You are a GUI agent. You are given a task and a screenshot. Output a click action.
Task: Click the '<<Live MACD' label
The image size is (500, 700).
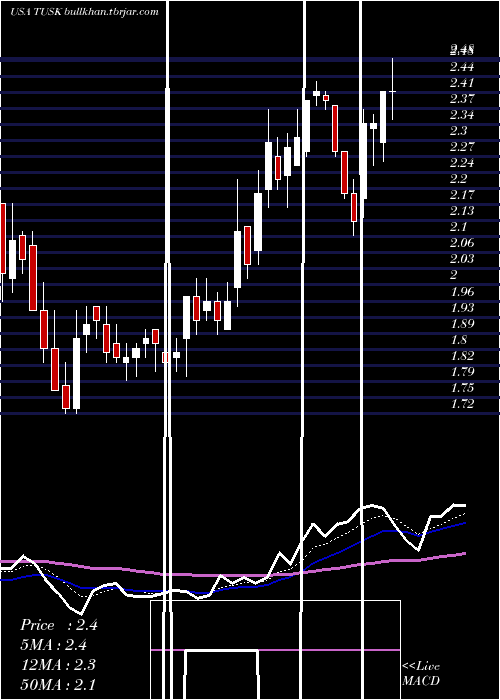[x=421, y=673]
